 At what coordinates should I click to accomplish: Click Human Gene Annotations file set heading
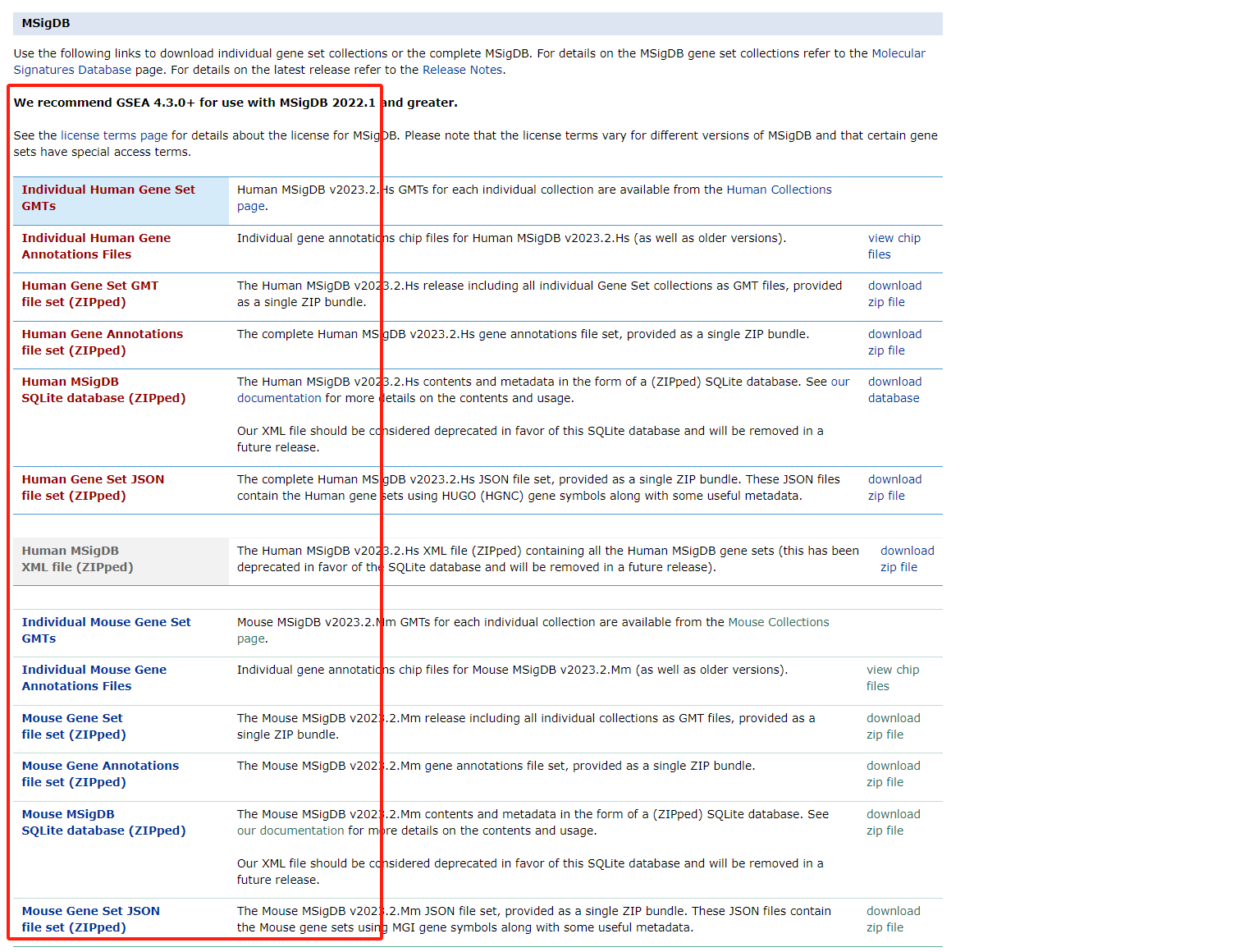coord(103,342)
